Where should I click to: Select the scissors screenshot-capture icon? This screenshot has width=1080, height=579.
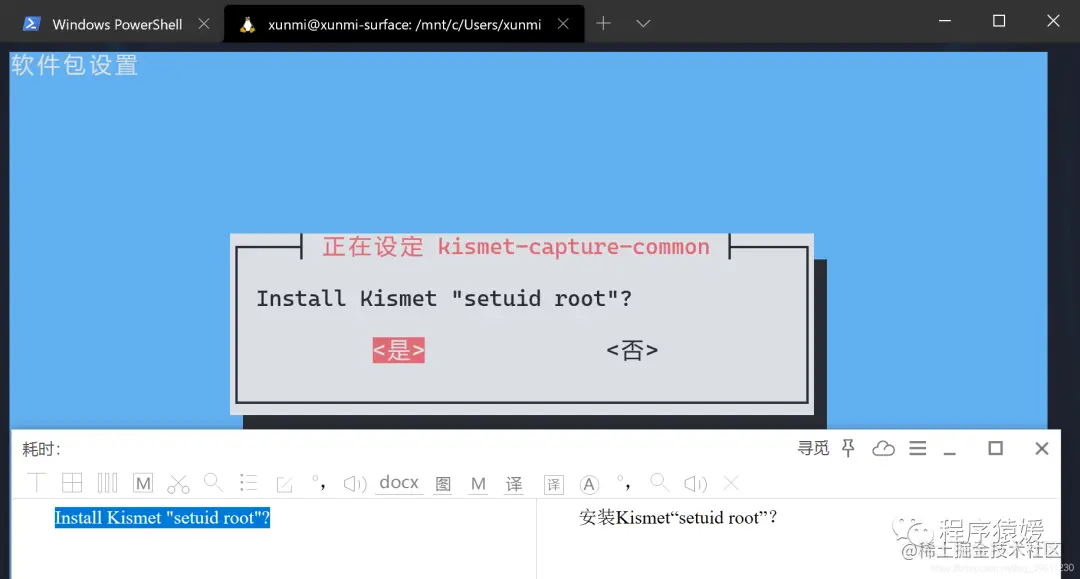[x=177, y=483]
